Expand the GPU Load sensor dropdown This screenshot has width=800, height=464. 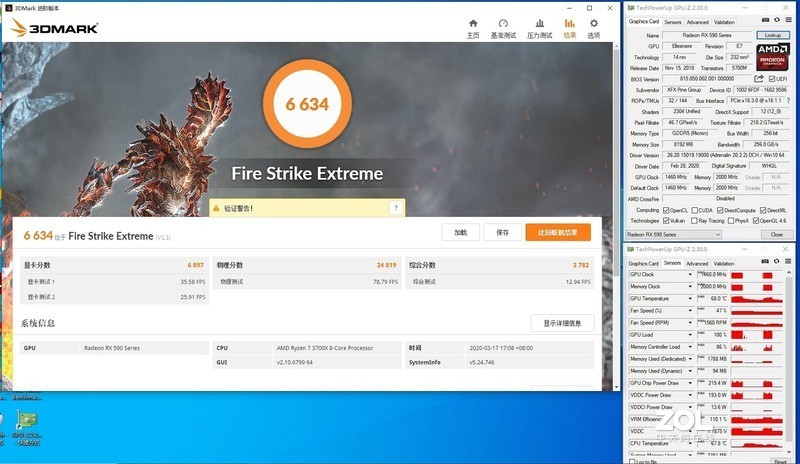(x=690, y=335)
